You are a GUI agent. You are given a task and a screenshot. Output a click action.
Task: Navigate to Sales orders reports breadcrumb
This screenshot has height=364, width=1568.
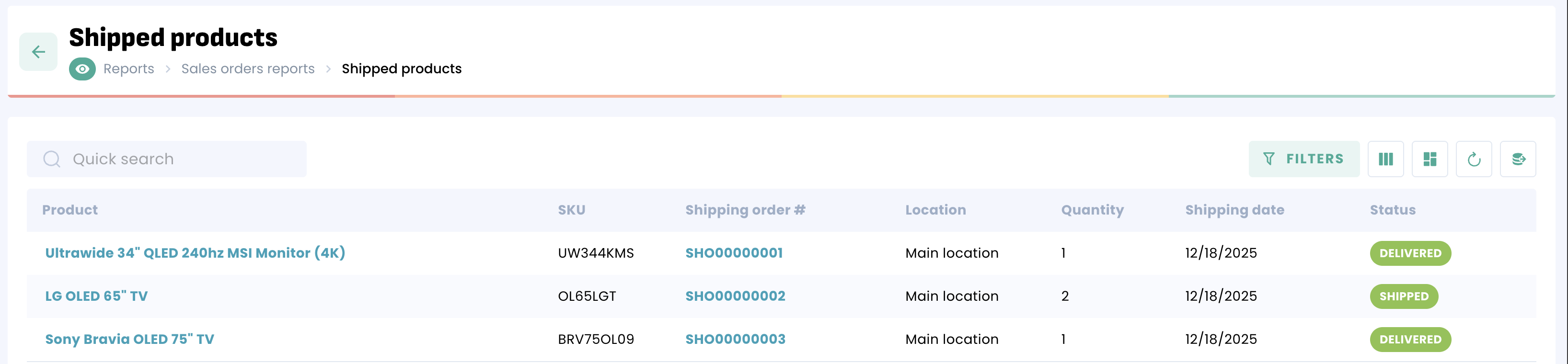[x=248, y=69]
